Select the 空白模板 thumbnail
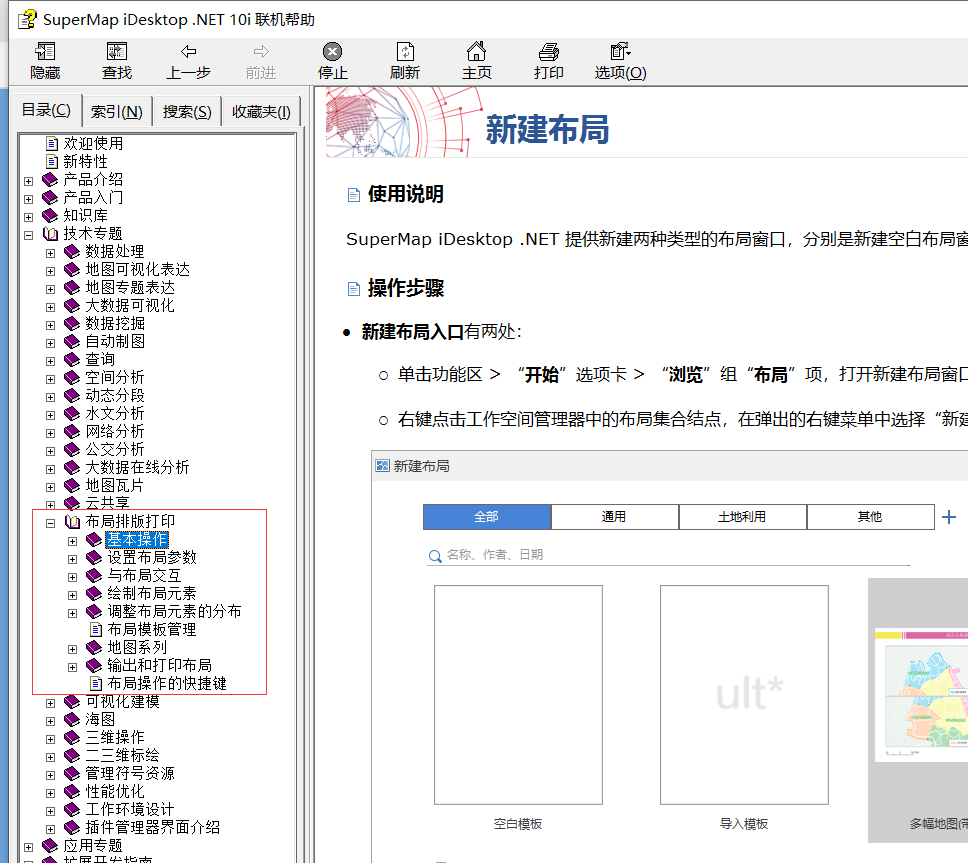 pyautogui.click(x=518, y=694)
